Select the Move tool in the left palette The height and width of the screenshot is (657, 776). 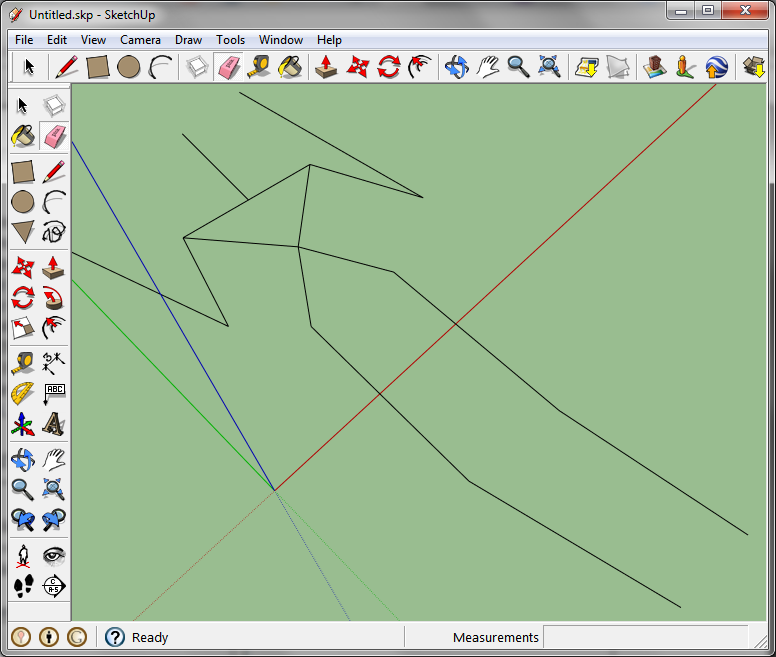[23, 268]
